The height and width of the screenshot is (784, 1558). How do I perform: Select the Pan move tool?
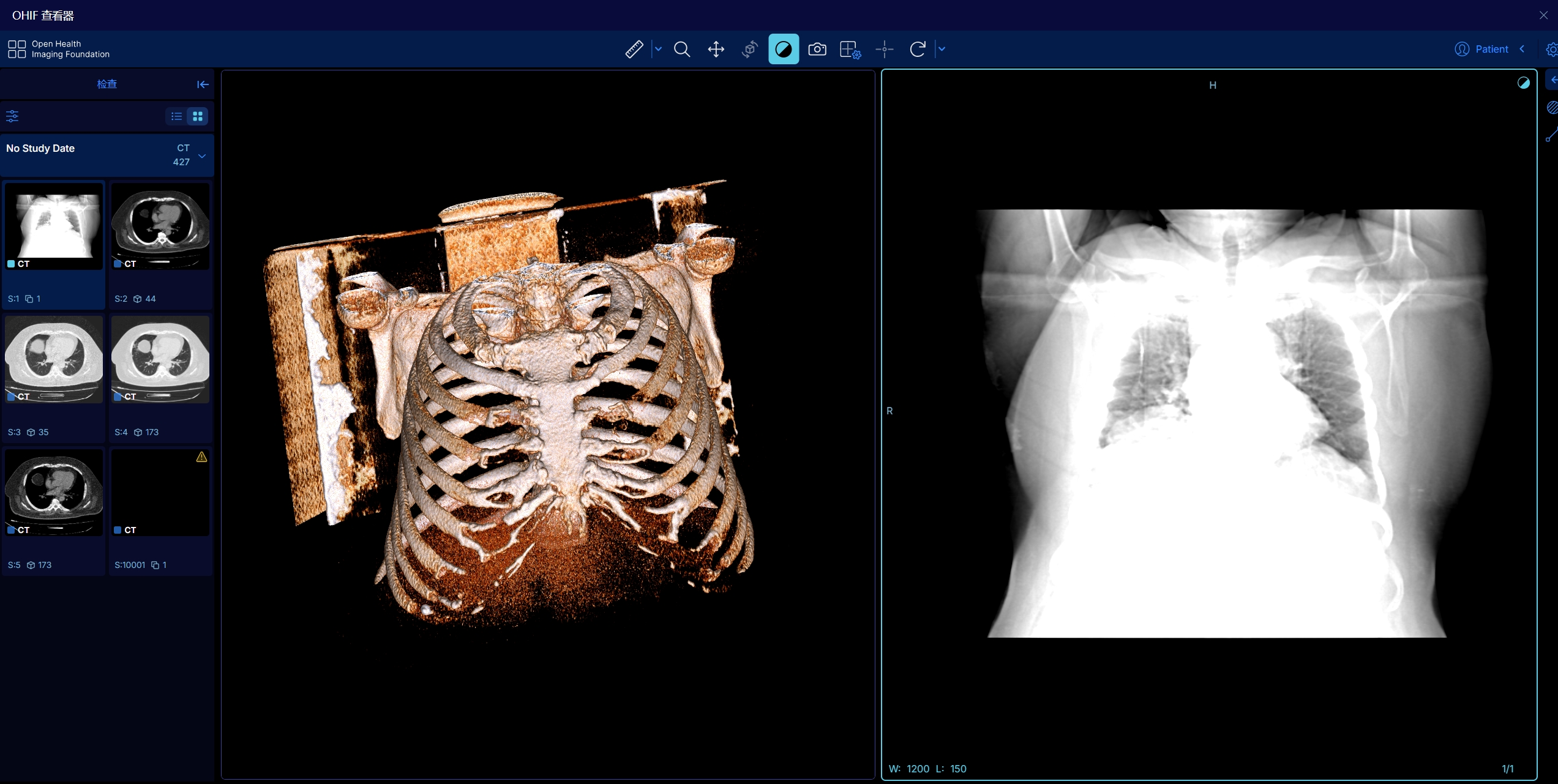click(716, 49)
